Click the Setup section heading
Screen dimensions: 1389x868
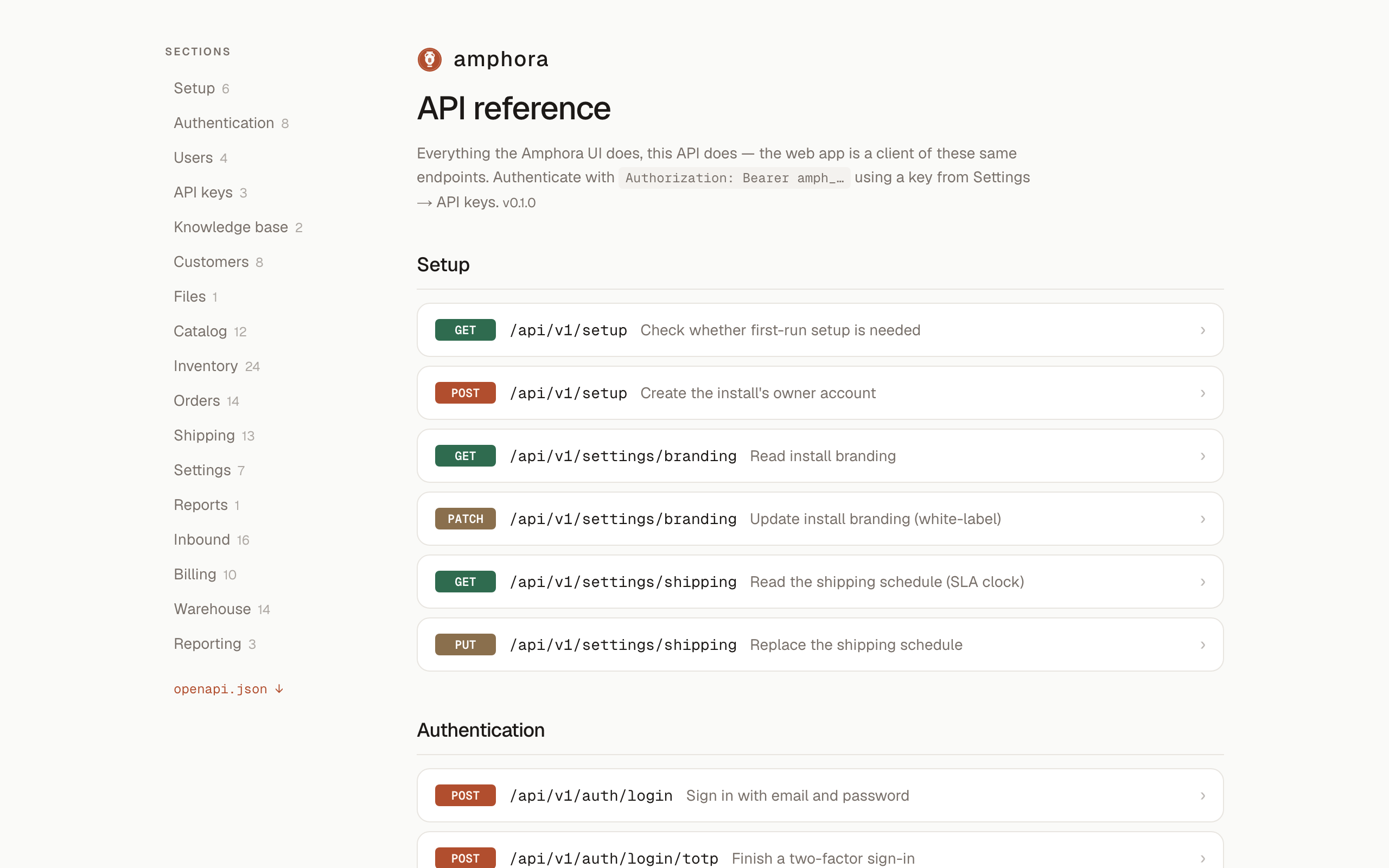(443, 265)
